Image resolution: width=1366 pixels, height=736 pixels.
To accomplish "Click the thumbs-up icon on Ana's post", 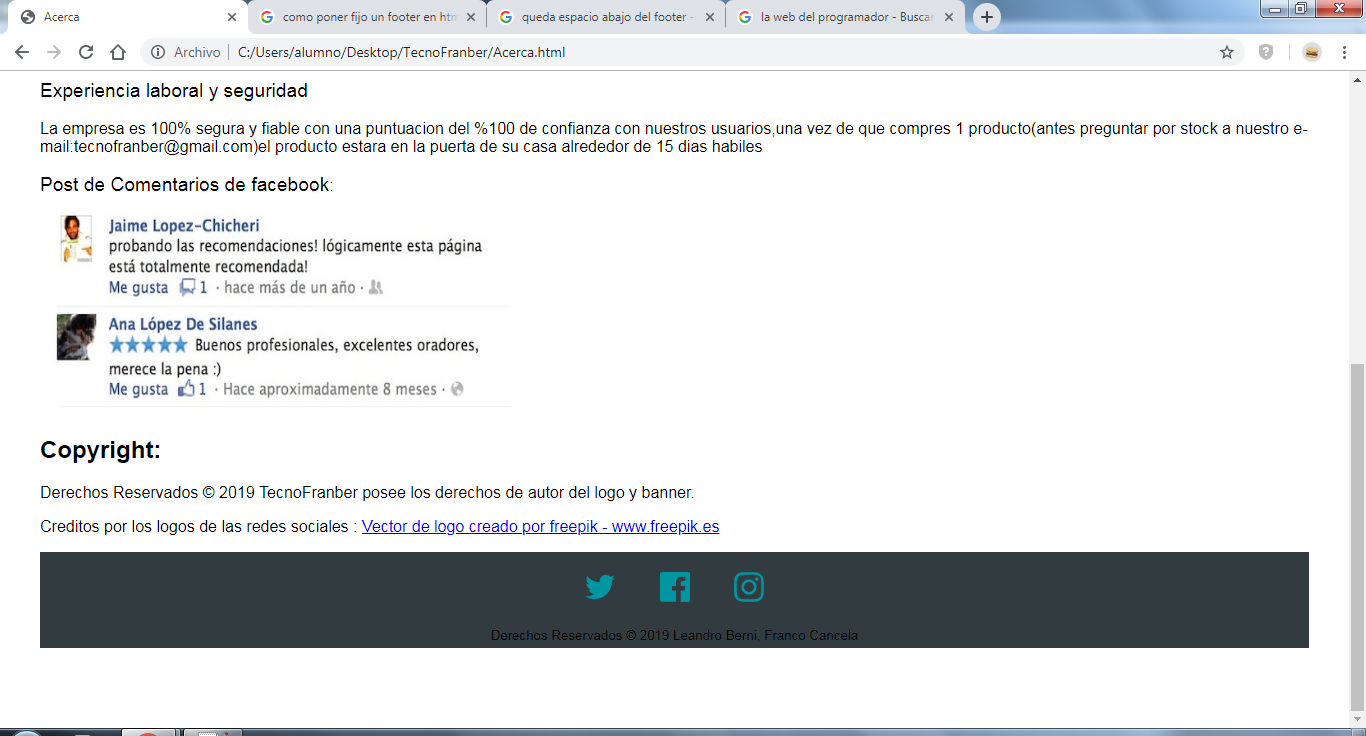I will coord(186,389).
